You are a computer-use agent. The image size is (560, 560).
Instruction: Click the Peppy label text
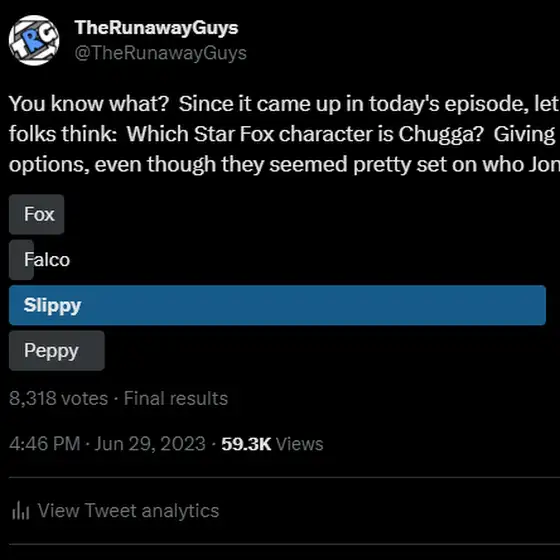(51, 351)
